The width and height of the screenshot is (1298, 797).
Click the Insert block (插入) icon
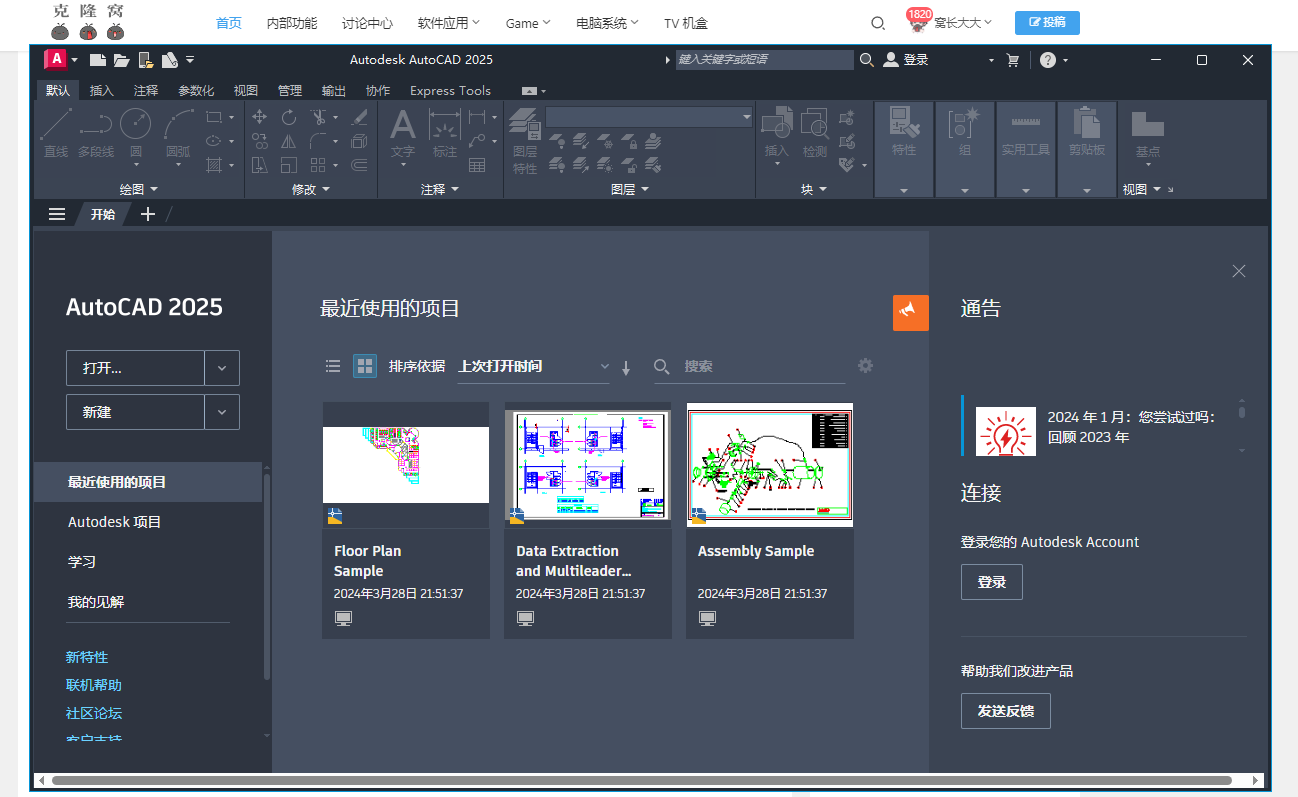click(x=777, y=133)
